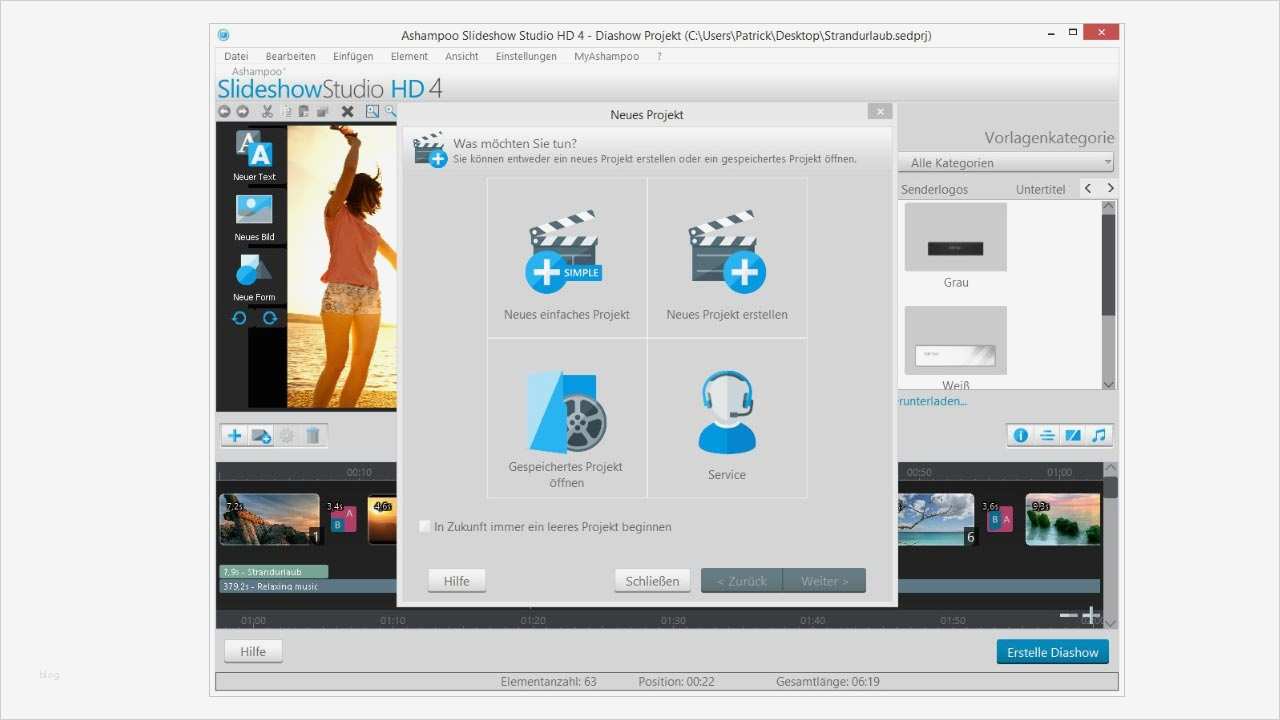Close the Neues Projekt dialog
1280x720 pixels.
(879, 112)
